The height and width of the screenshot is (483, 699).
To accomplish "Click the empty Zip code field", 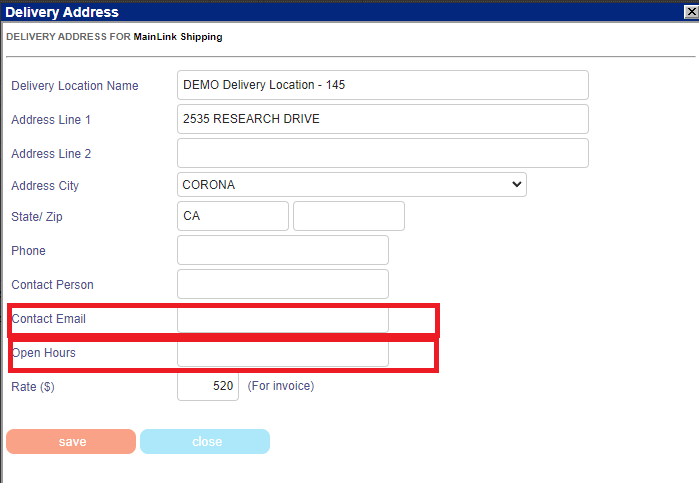I will 348,216.
